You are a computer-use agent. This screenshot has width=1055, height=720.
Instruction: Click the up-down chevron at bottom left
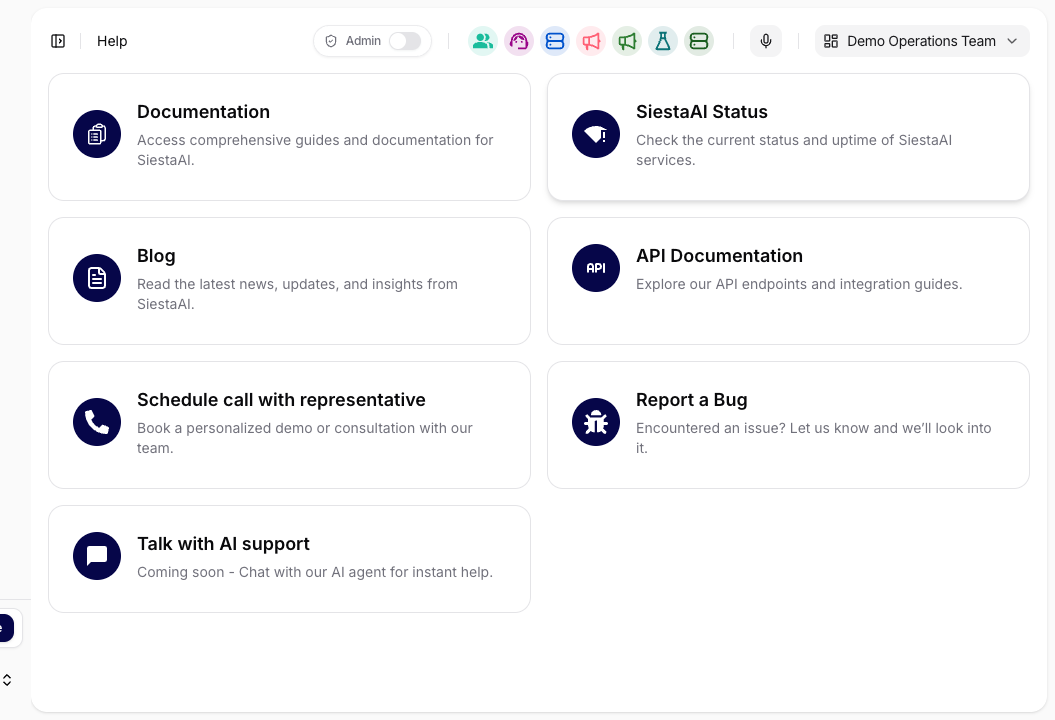click(x=7, y=680)
